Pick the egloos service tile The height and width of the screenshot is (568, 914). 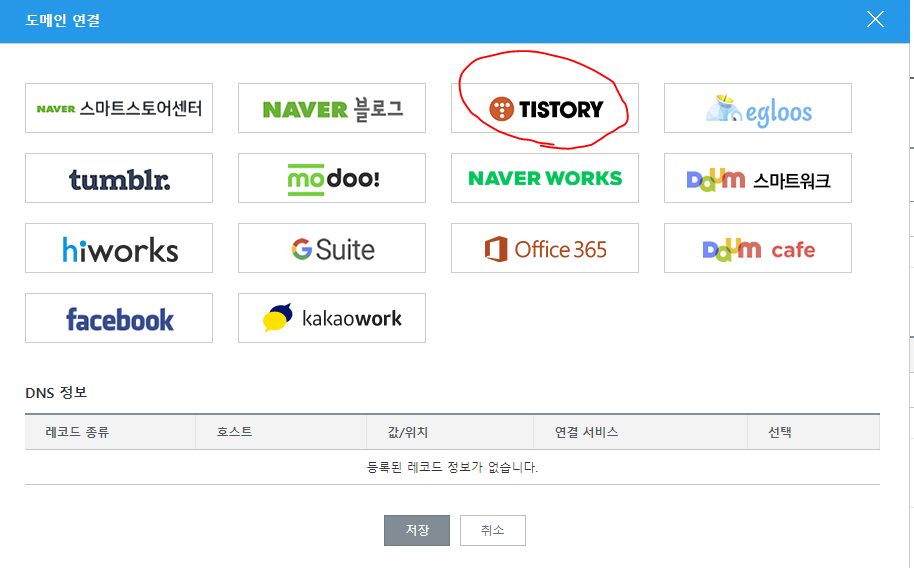[x=758, y=108]
